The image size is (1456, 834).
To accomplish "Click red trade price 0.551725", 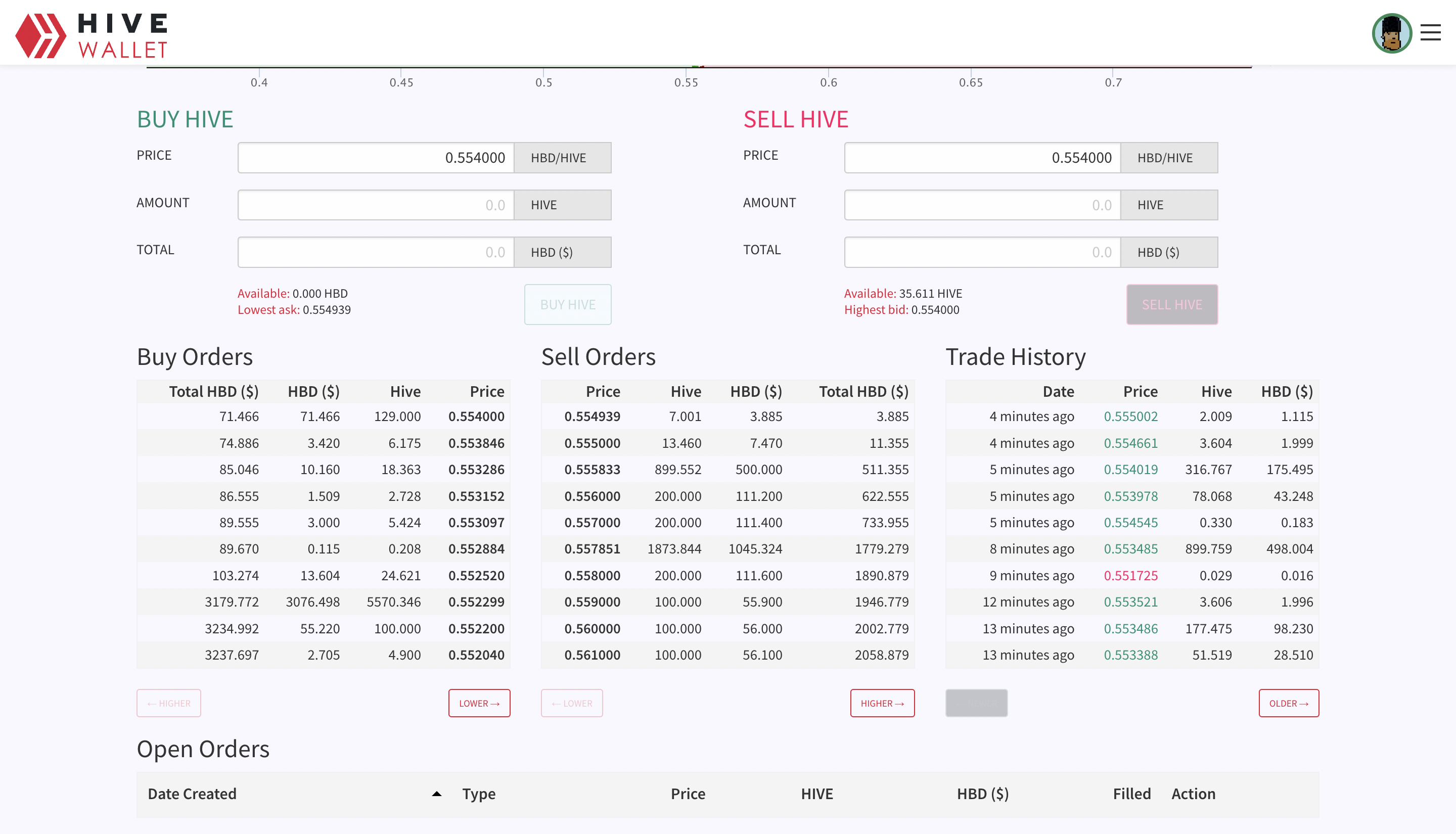I will click(x=1130, y=576).
